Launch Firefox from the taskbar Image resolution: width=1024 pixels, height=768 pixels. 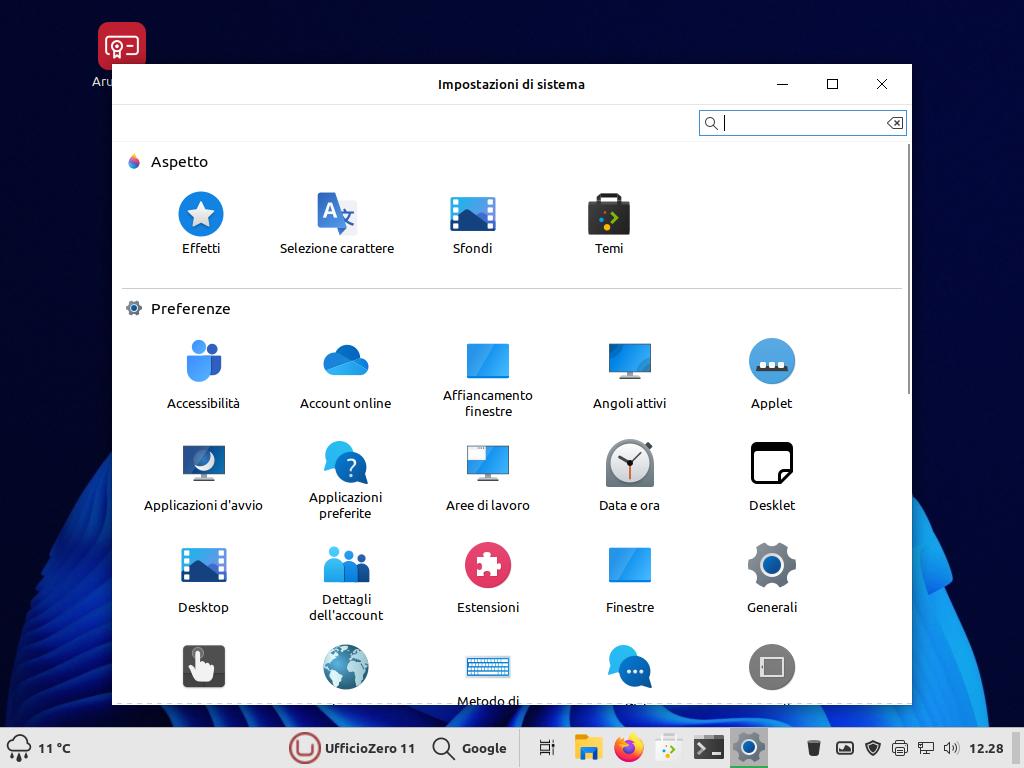click(x=628, y=747)
